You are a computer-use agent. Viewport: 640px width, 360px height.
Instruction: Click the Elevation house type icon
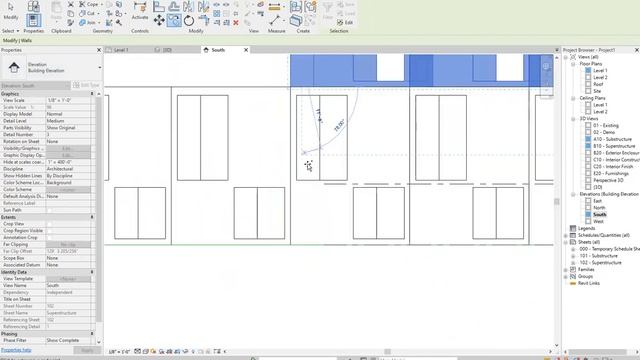[14, 67]
